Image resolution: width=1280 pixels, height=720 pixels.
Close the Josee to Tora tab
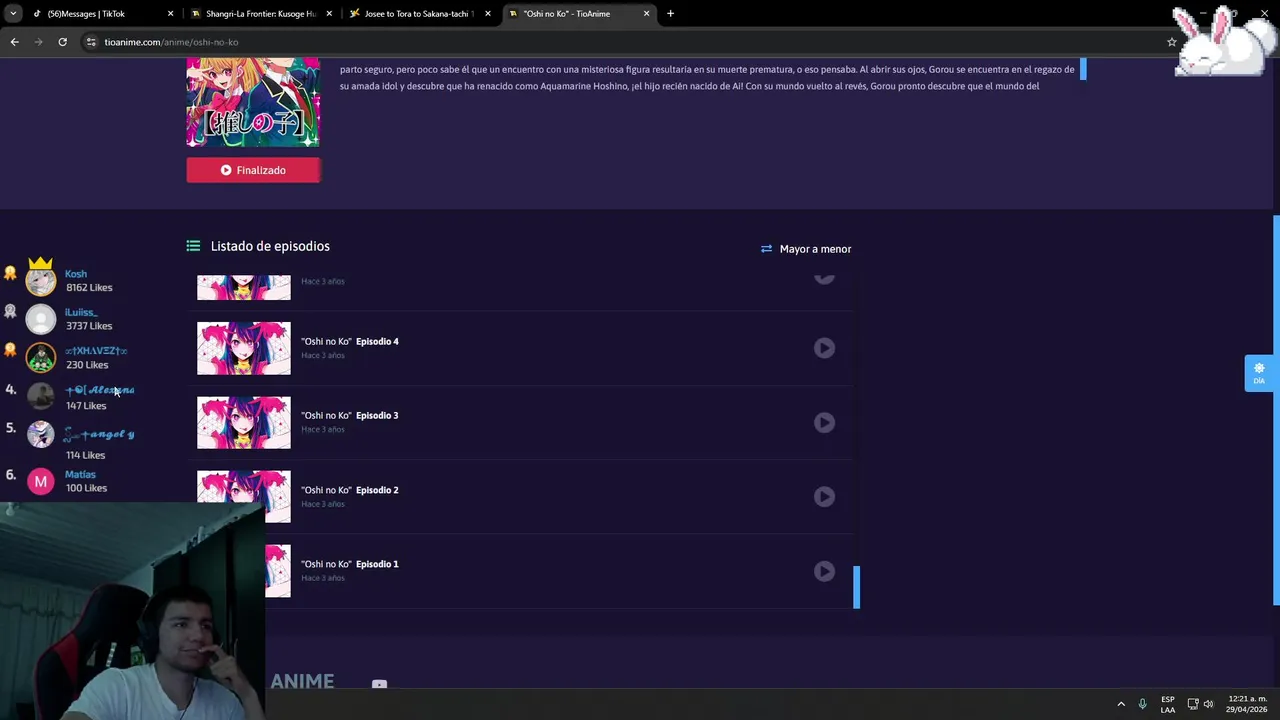tap(488, 14)
